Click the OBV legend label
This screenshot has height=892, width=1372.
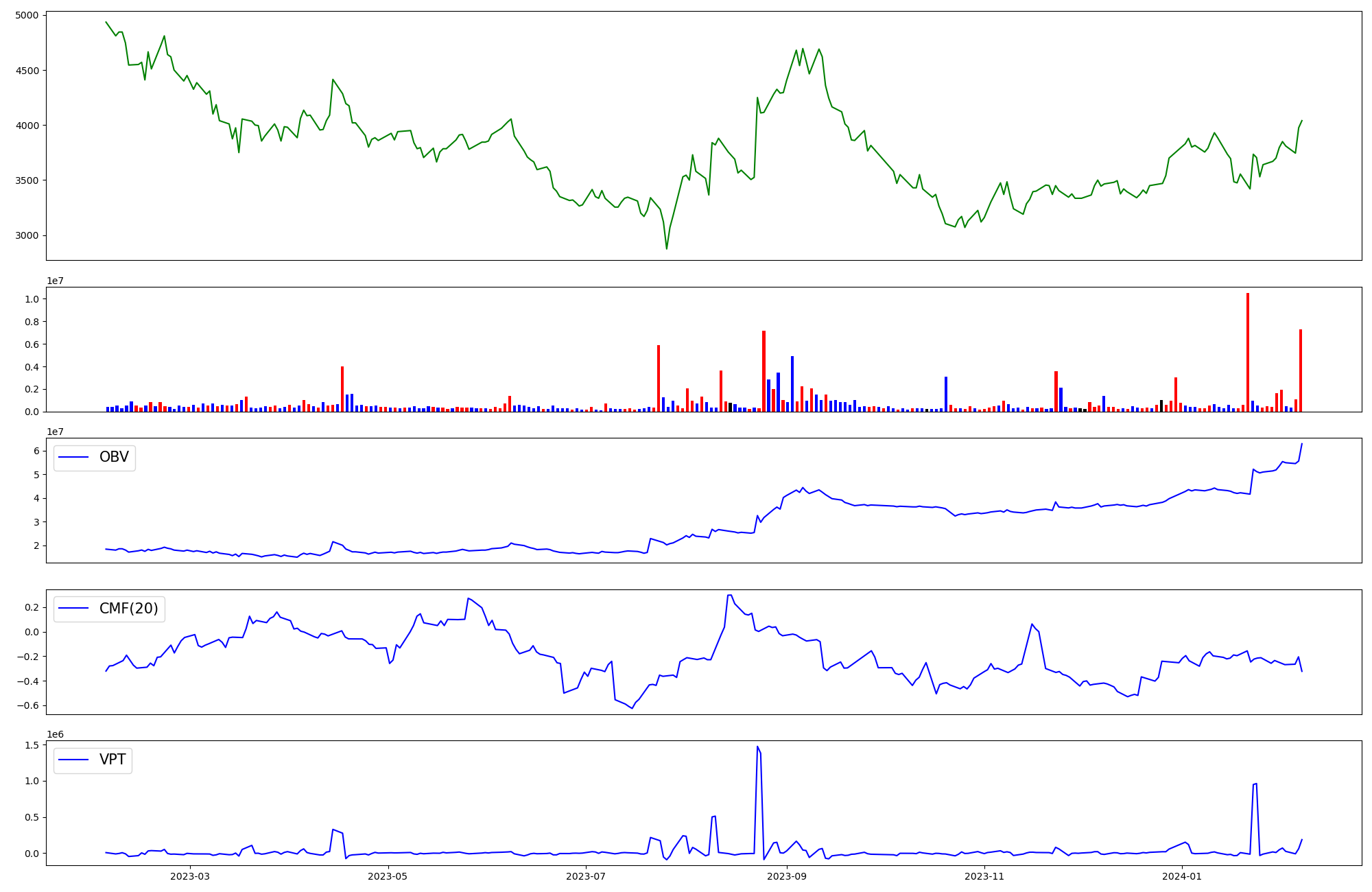point(114,458)
